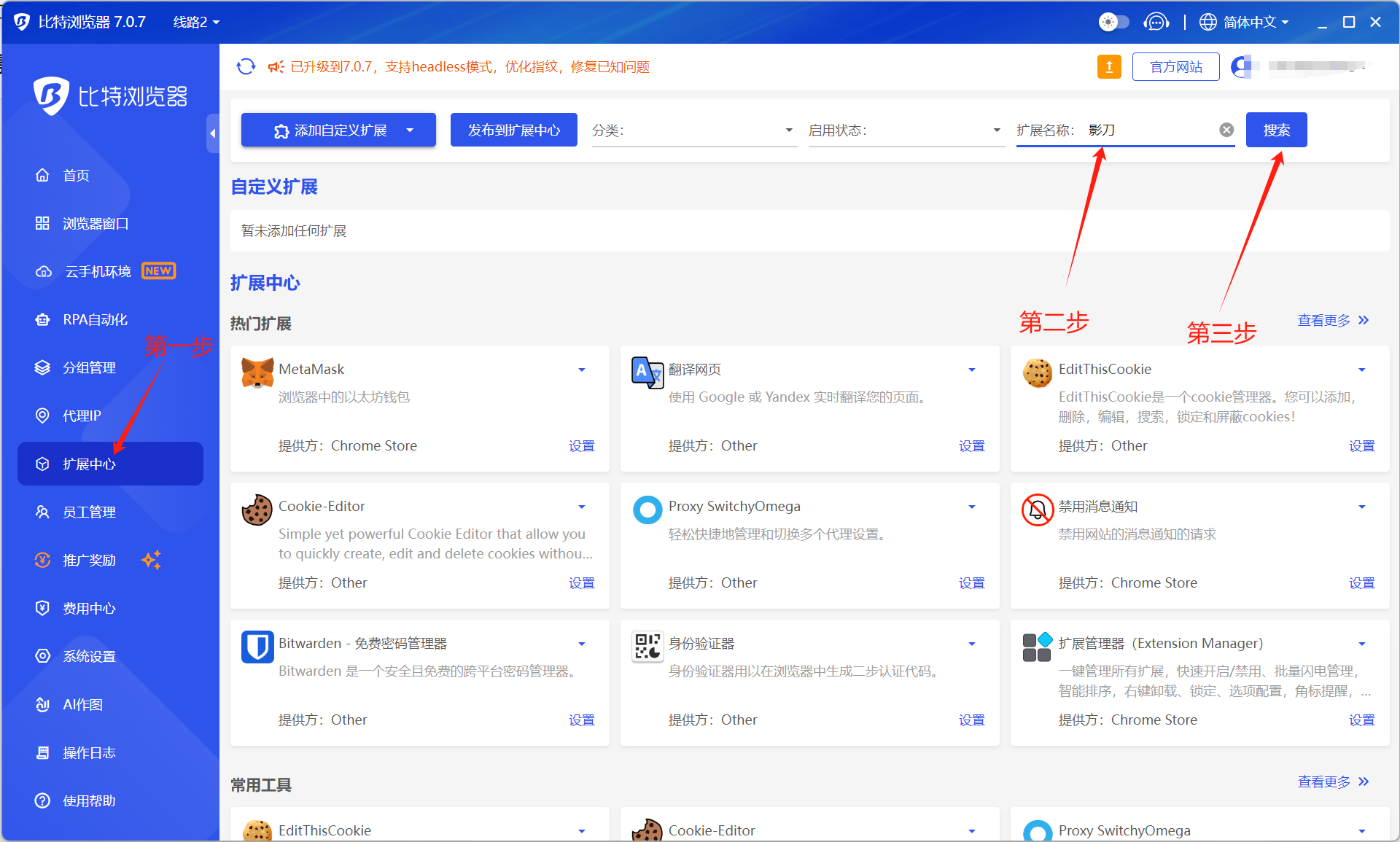The height and width of the screenshot is (842, 1400).
Task: Open 设置 for Proxy SwitchyOmega
Action: (971, 582)
